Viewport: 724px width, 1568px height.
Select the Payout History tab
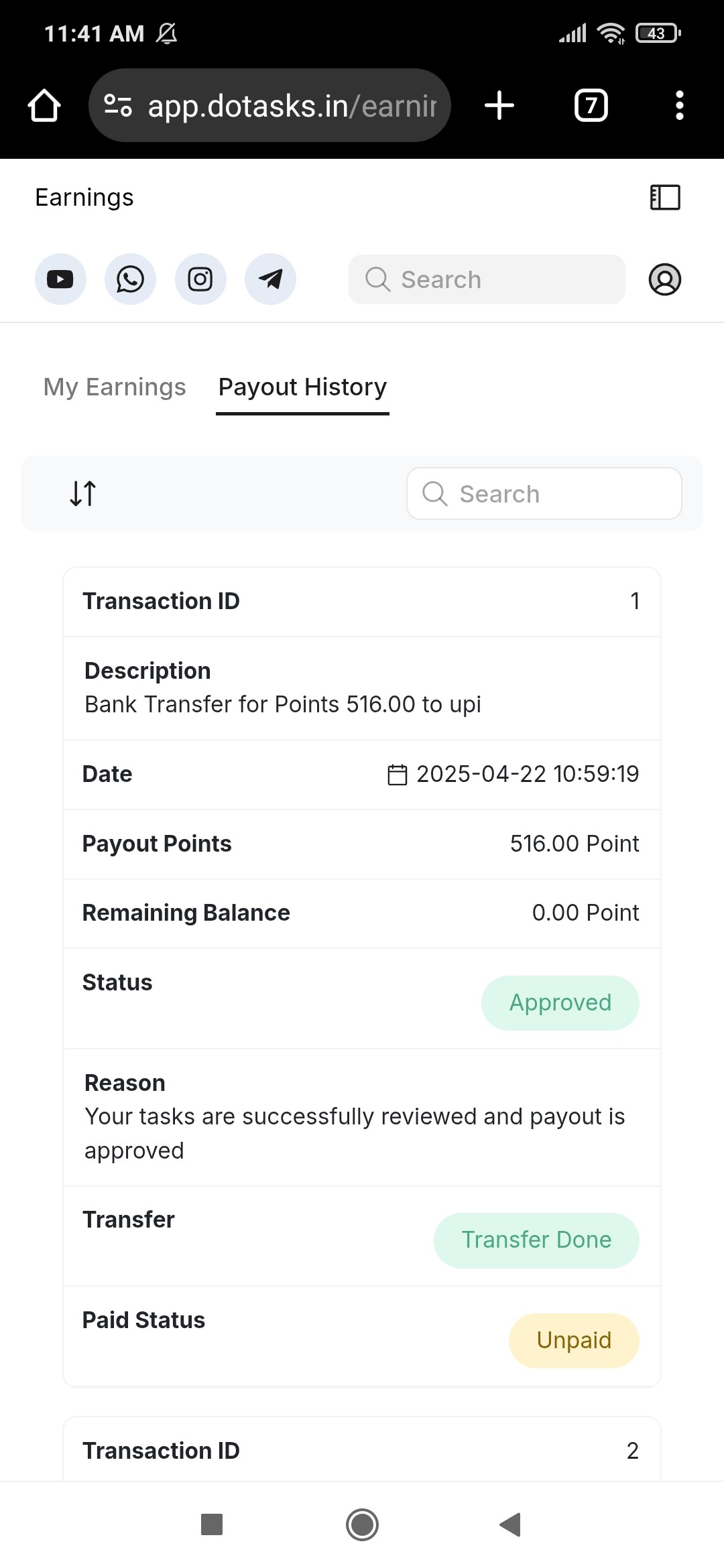point(302,387)
